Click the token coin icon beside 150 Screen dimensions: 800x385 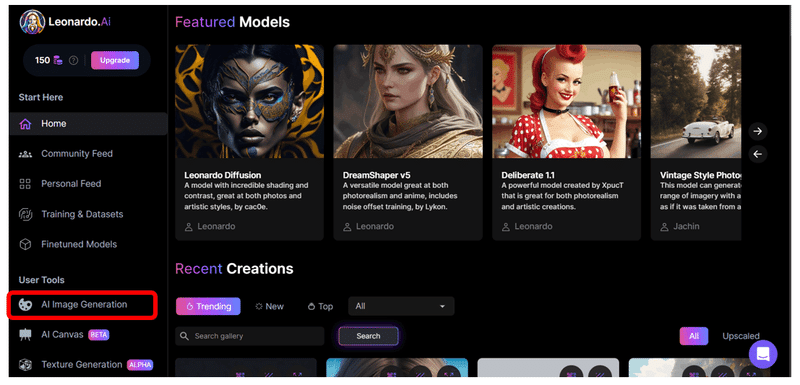coord(58,60)
